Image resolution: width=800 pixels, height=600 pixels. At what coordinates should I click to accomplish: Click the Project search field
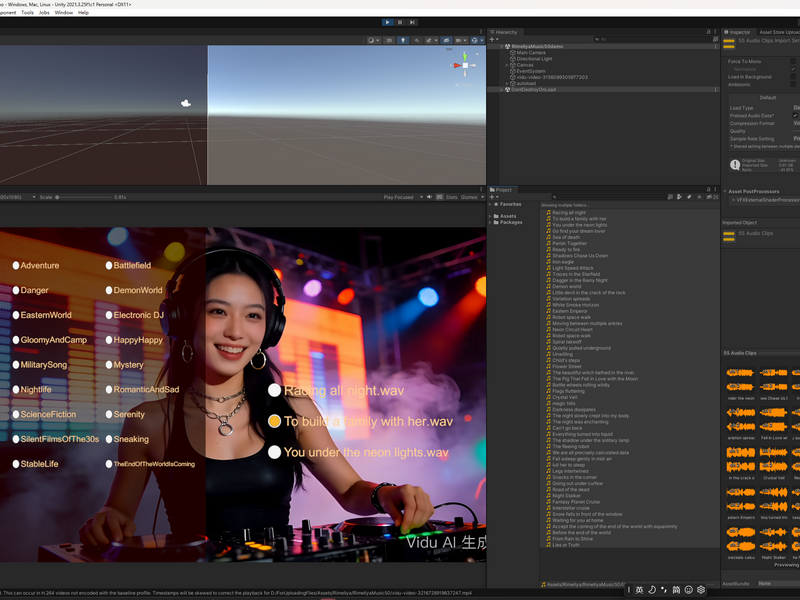click(607, 197)
